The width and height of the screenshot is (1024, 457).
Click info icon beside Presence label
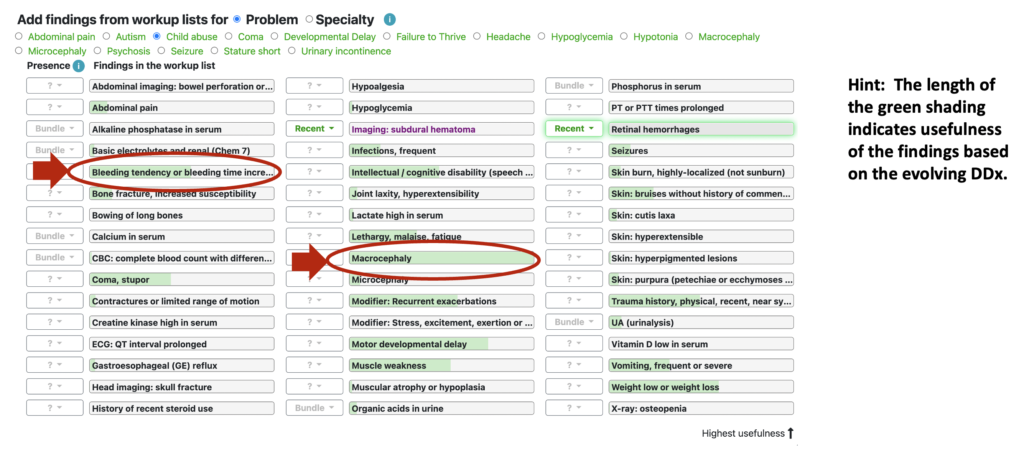coord(79,66)
